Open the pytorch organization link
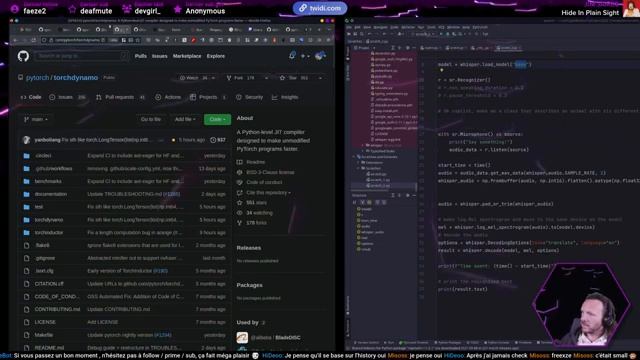640x360 pixels. [38, 78]
